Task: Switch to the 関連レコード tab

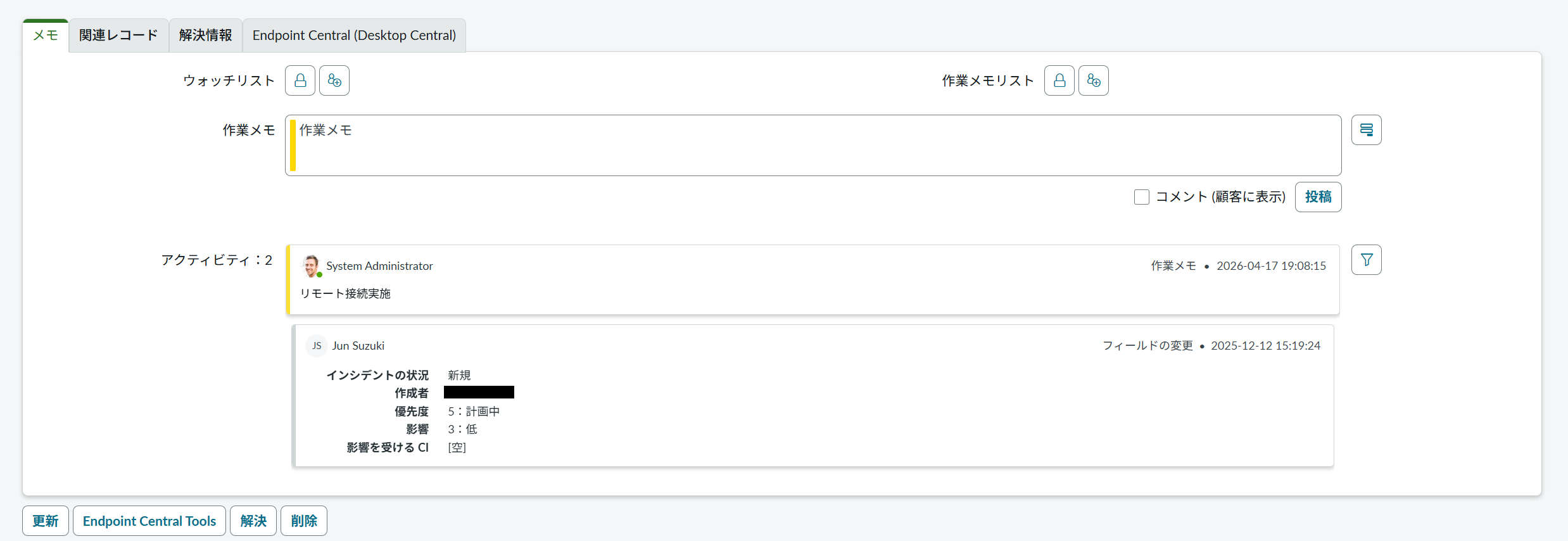Action: click(x=118, y=35)
